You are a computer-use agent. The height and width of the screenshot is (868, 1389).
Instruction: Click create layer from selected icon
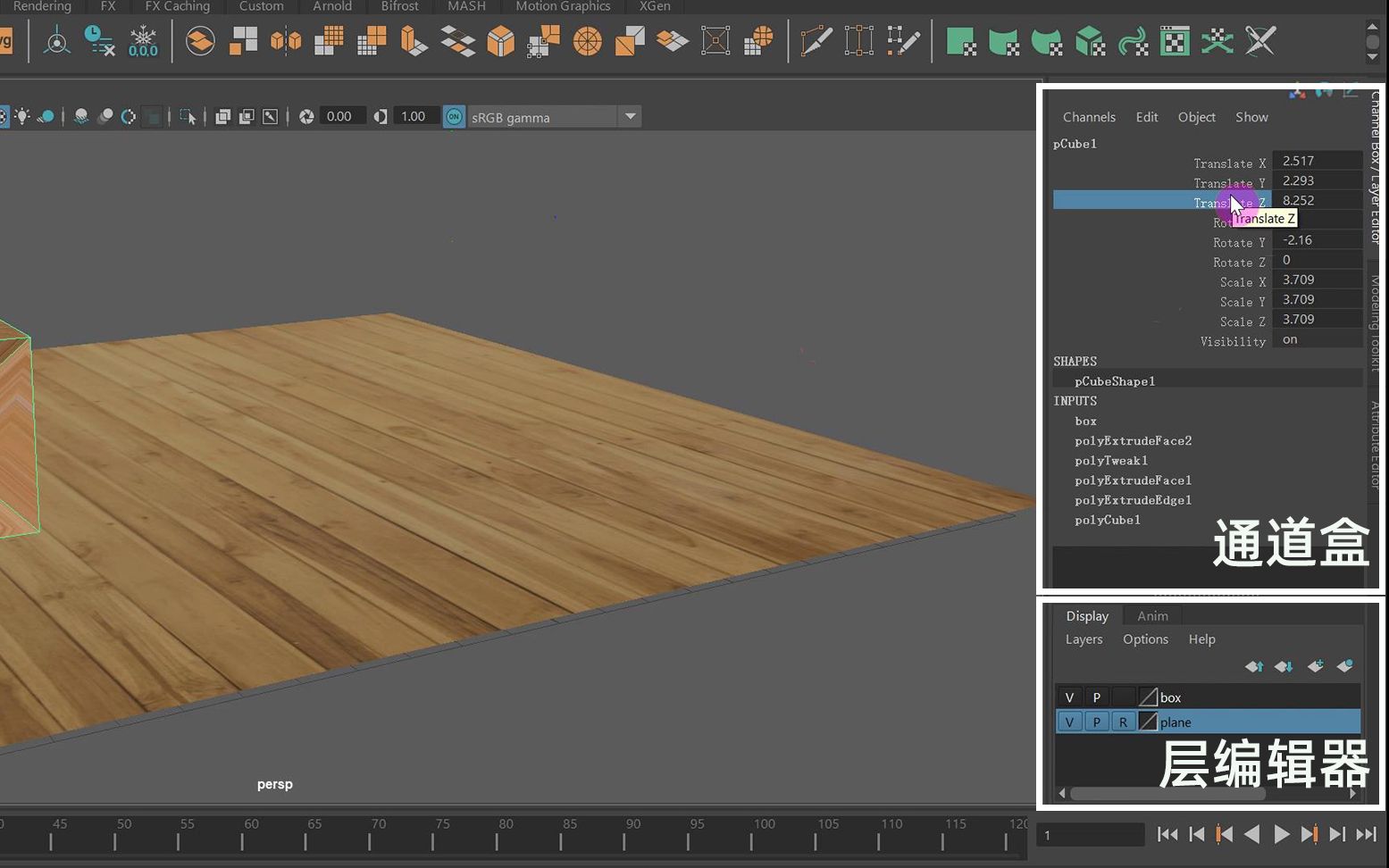click(1344, 666)
